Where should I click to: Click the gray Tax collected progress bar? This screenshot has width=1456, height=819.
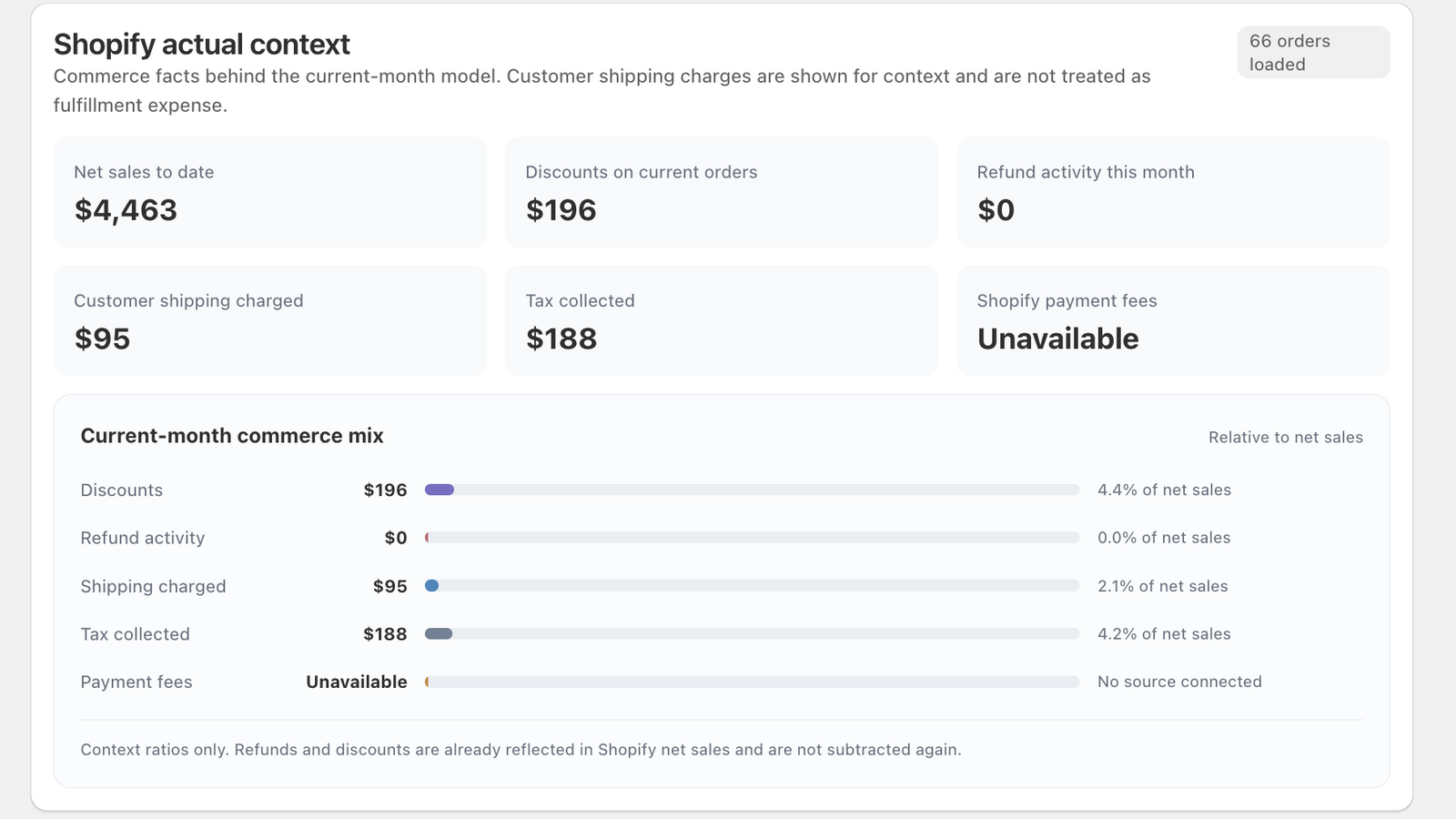click(x=752, y=634)
